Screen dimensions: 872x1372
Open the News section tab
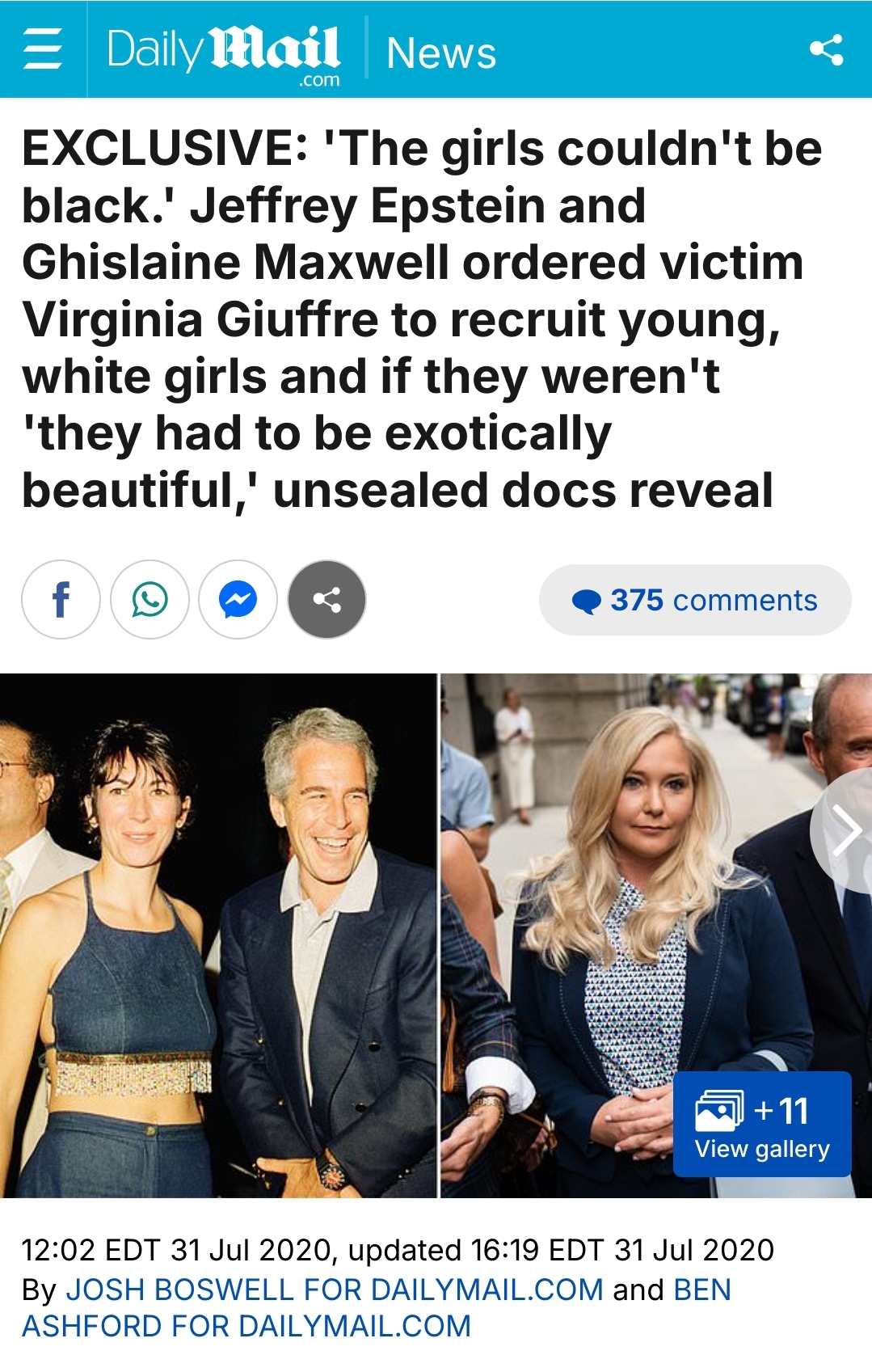pyautogui.click(x=441, y=53)
